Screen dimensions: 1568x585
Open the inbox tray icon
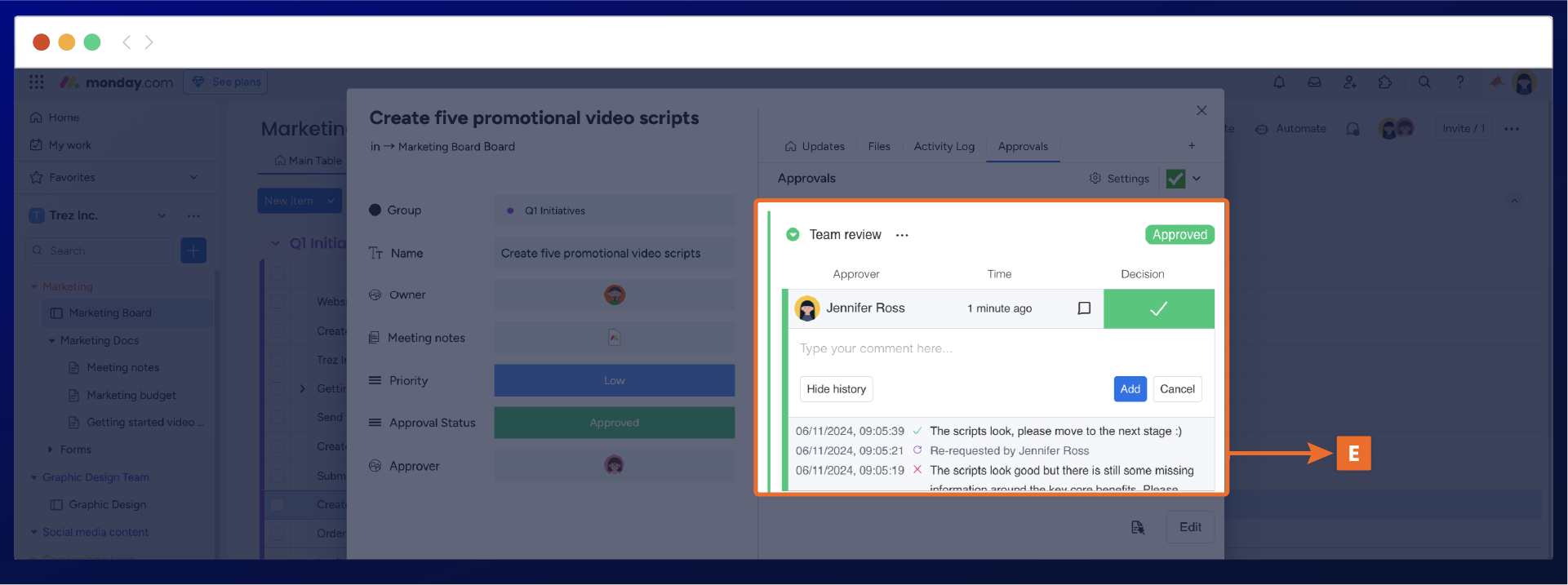tap(1314, 82)
